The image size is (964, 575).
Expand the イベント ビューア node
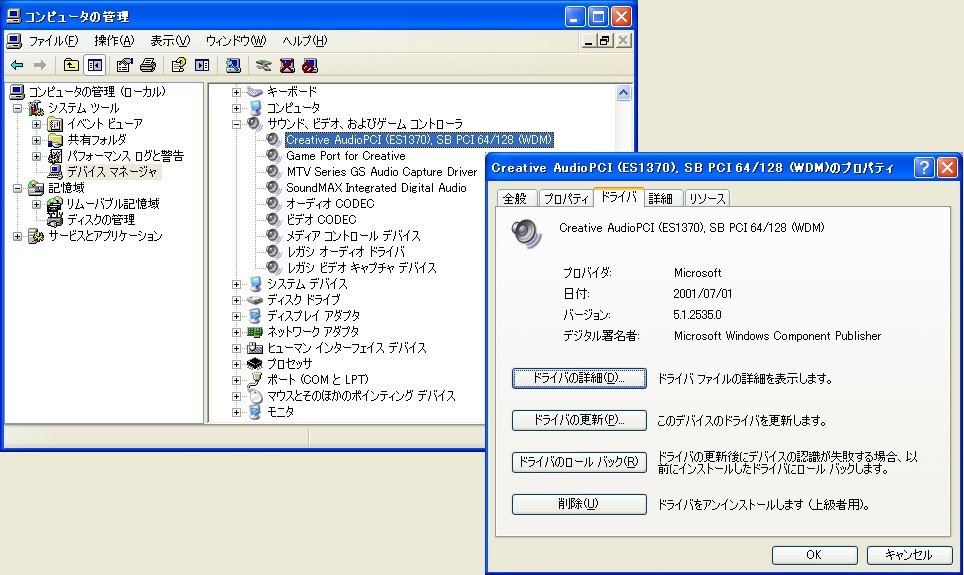pyautogui.click(x=36, y=124)
